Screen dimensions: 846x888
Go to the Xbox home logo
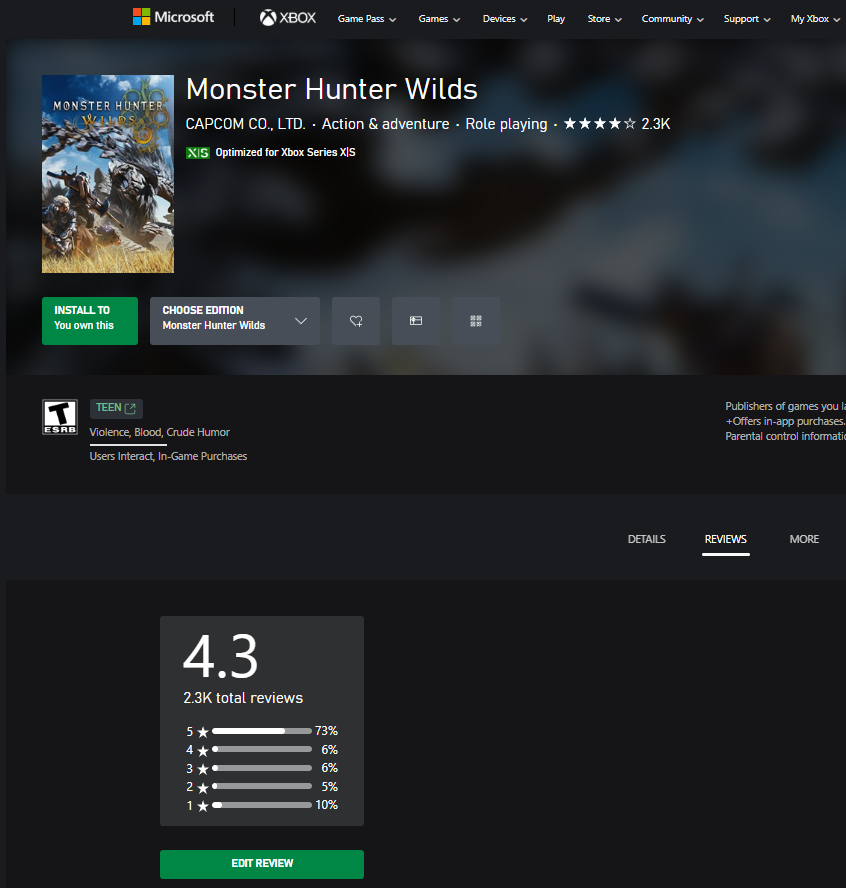[x=288, y=18]
